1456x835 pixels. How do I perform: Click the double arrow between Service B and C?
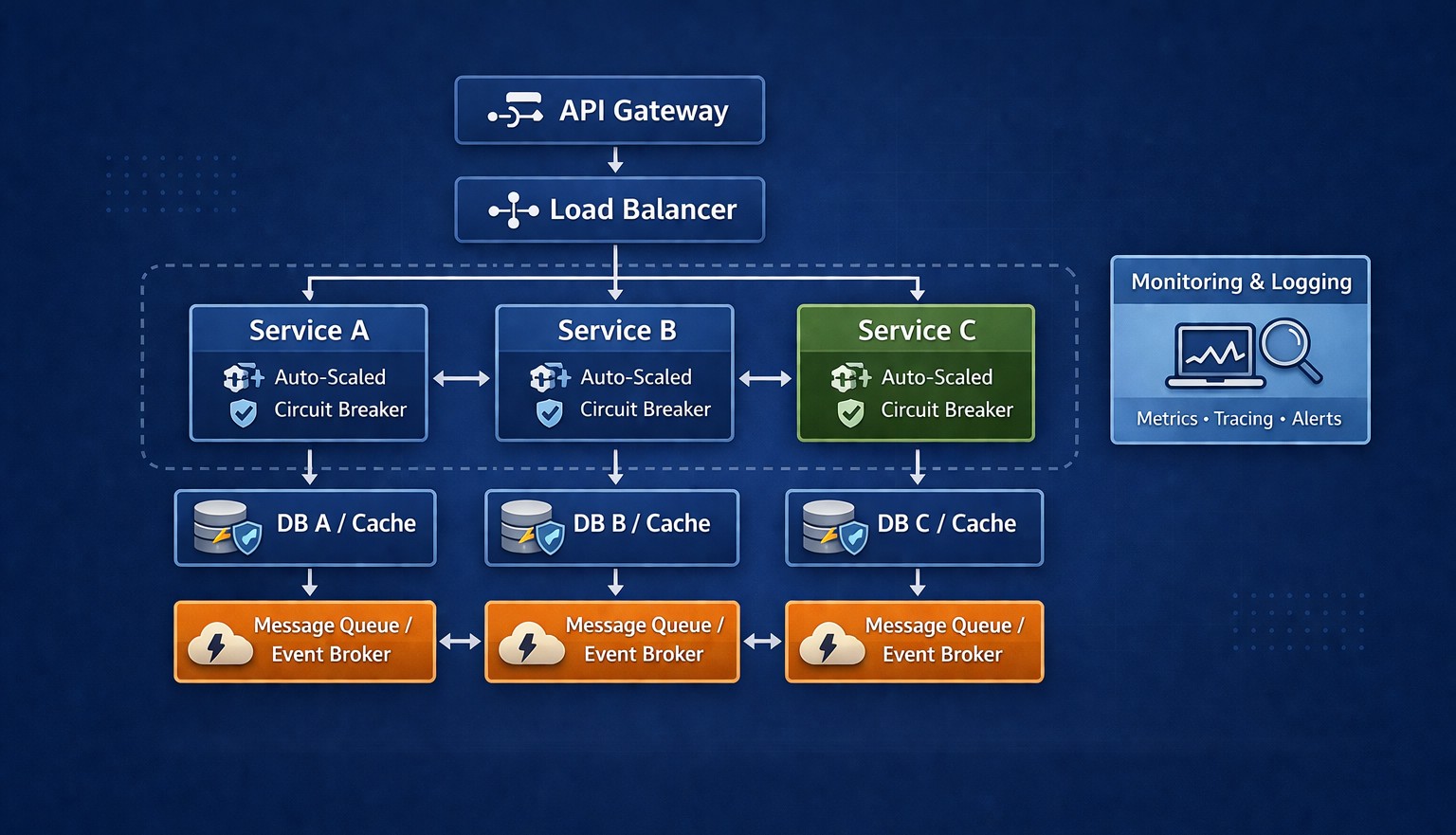click(765, 378)
